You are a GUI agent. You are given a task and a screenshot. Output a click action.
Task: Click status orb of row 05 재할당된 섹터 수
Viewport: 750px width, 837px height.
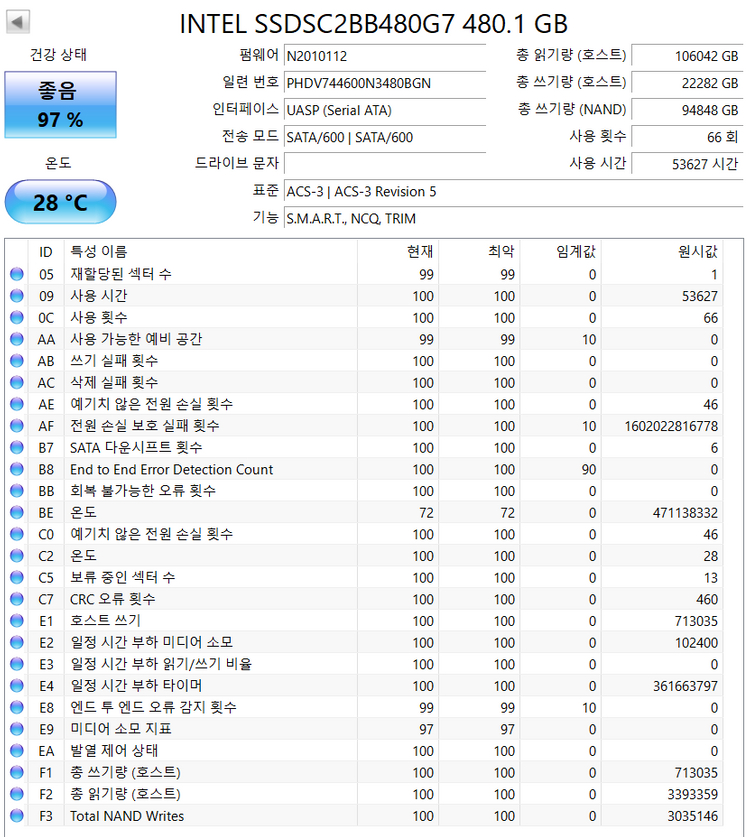point(17,274)
